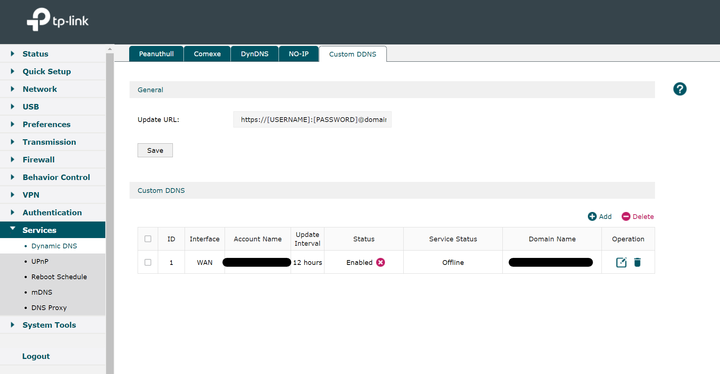Viewport: 720px width, 374px height.
Task: Click the red X status icon
Action: (380, 262)
